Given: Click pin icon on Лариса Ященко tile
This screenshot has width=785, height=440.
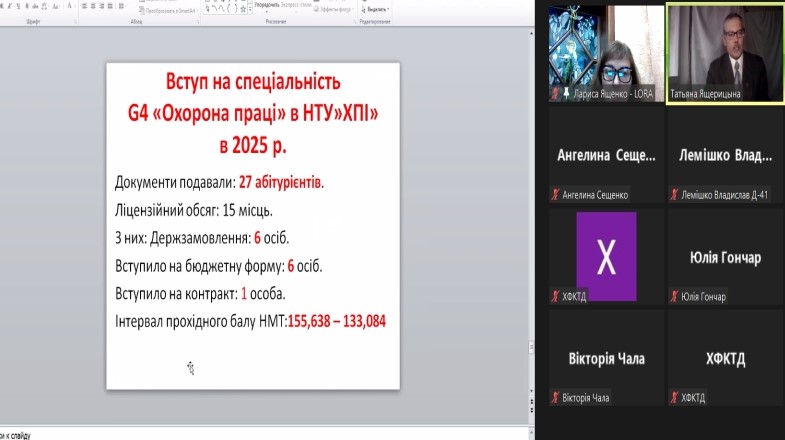Looking at the screenshot, I should [566, 93].
